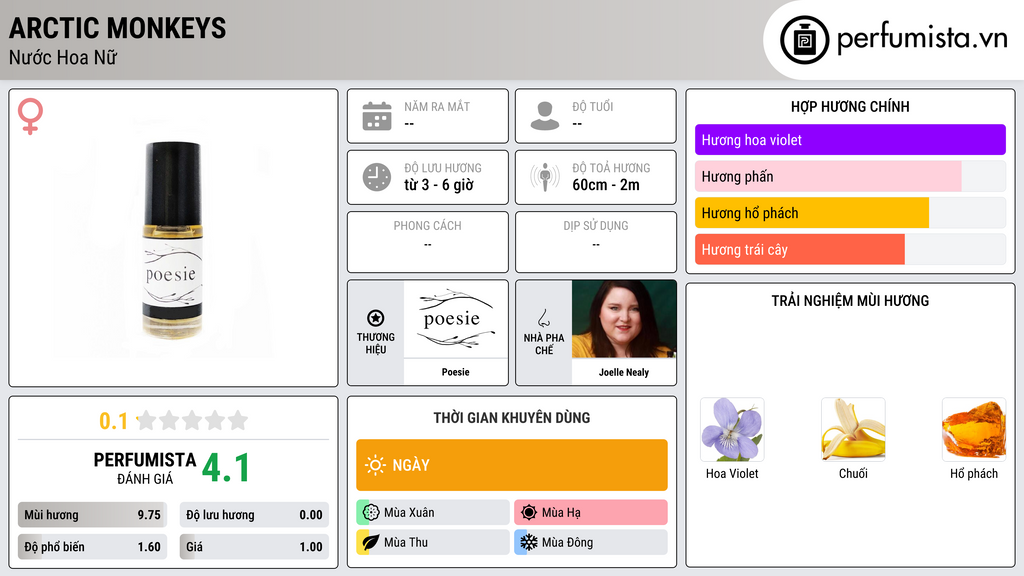Click the person silhouette icon beside Độ tuổi

click(x=545, y=116)
